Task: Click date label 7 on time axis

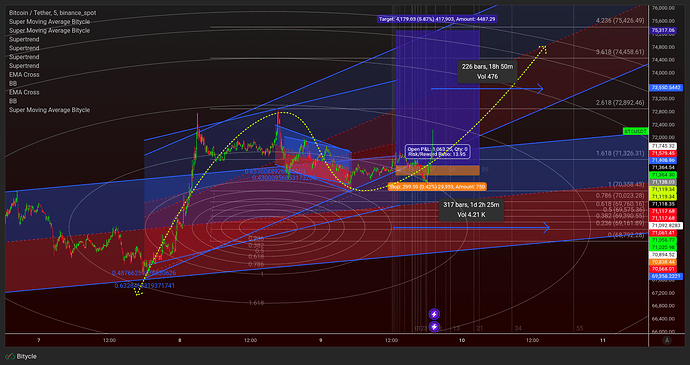Action: click(x=39, y=340)
